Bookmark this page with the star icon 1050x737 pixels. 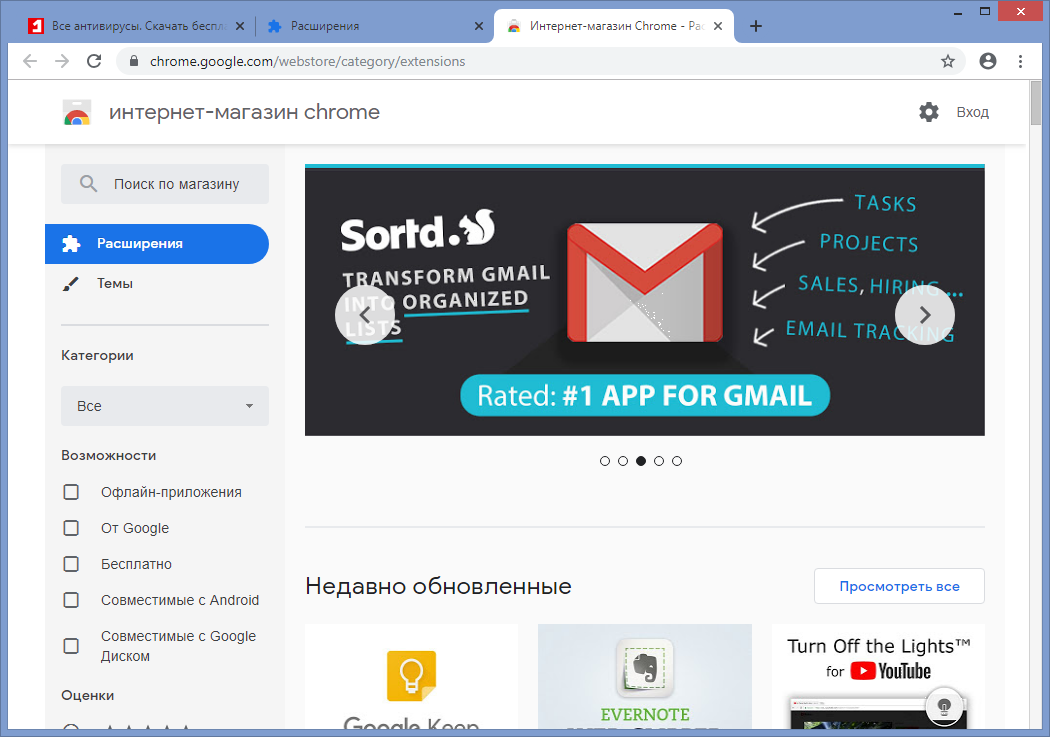click(948, 62)
